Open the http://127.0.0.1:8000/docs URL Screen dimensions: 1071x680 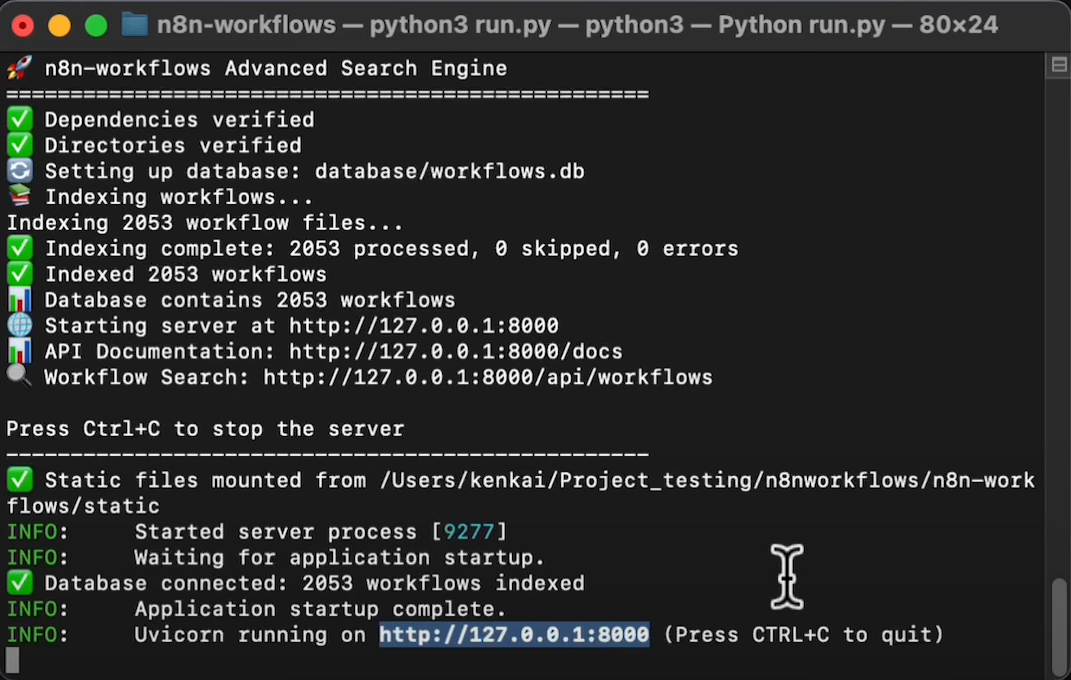coord(456,352)
